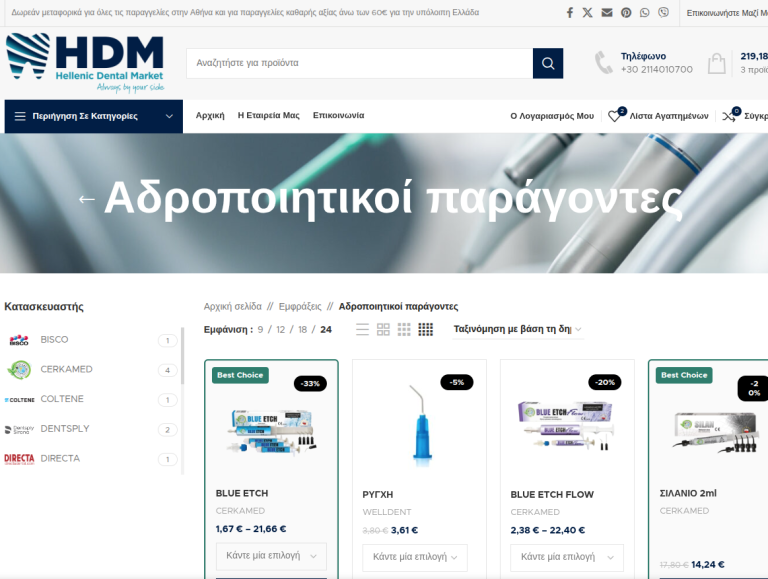Show 18 products per page

[302, 330]
